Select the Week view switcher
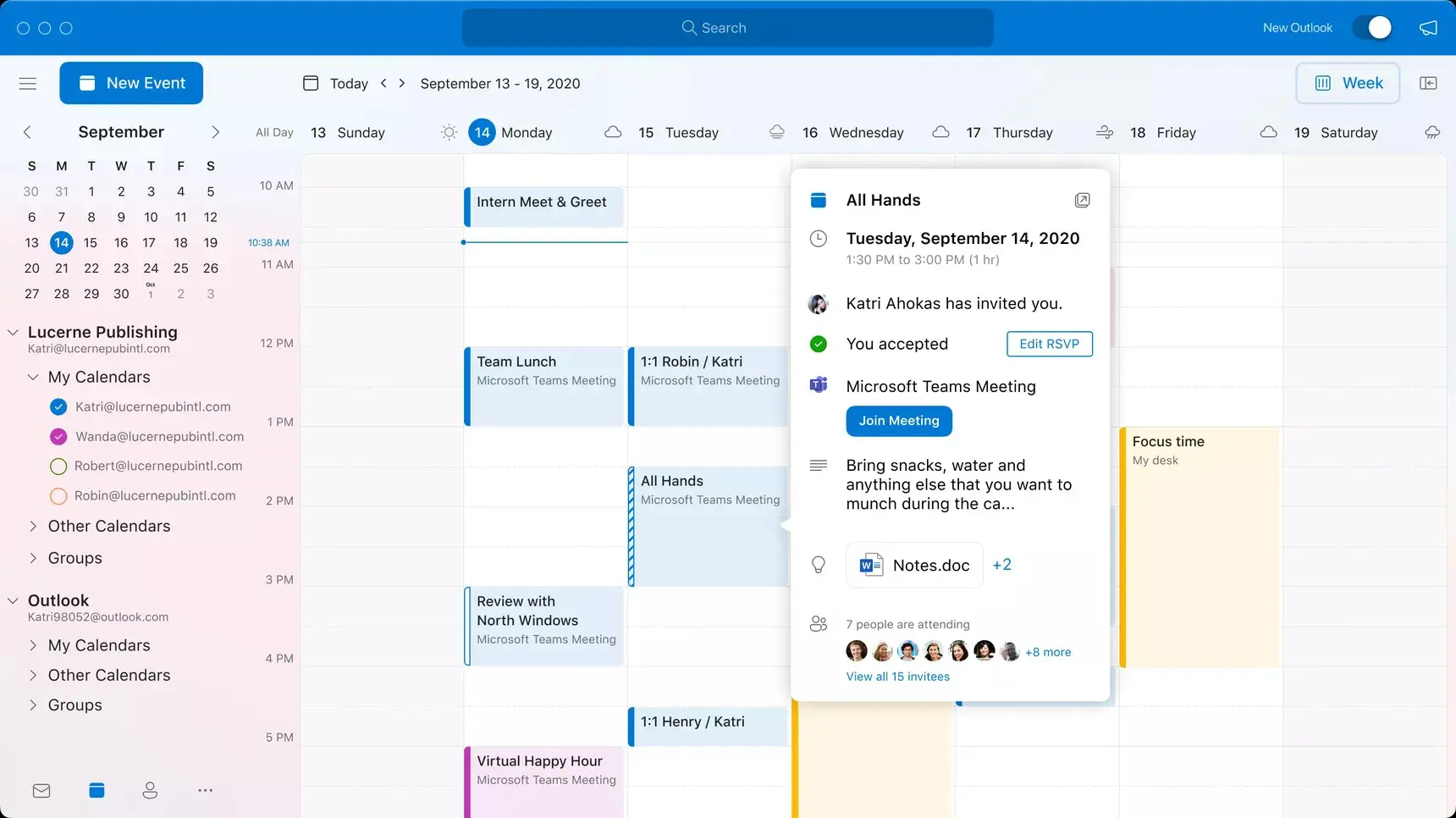 click(x=1348, y=83)
